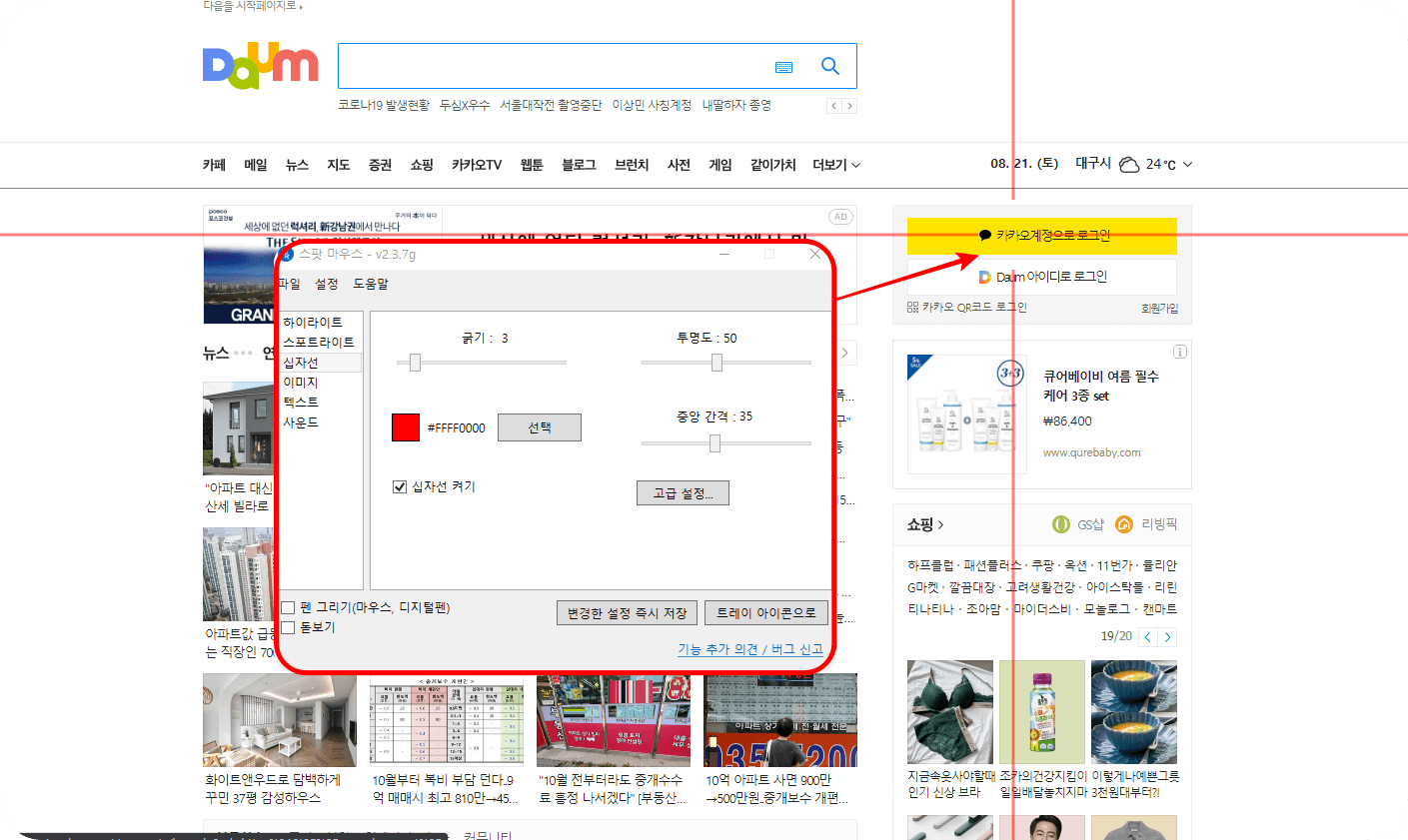Click 변경한 설정 즉시 저장 button
This screenshot has width=1408, height=840.
(627, 613)
